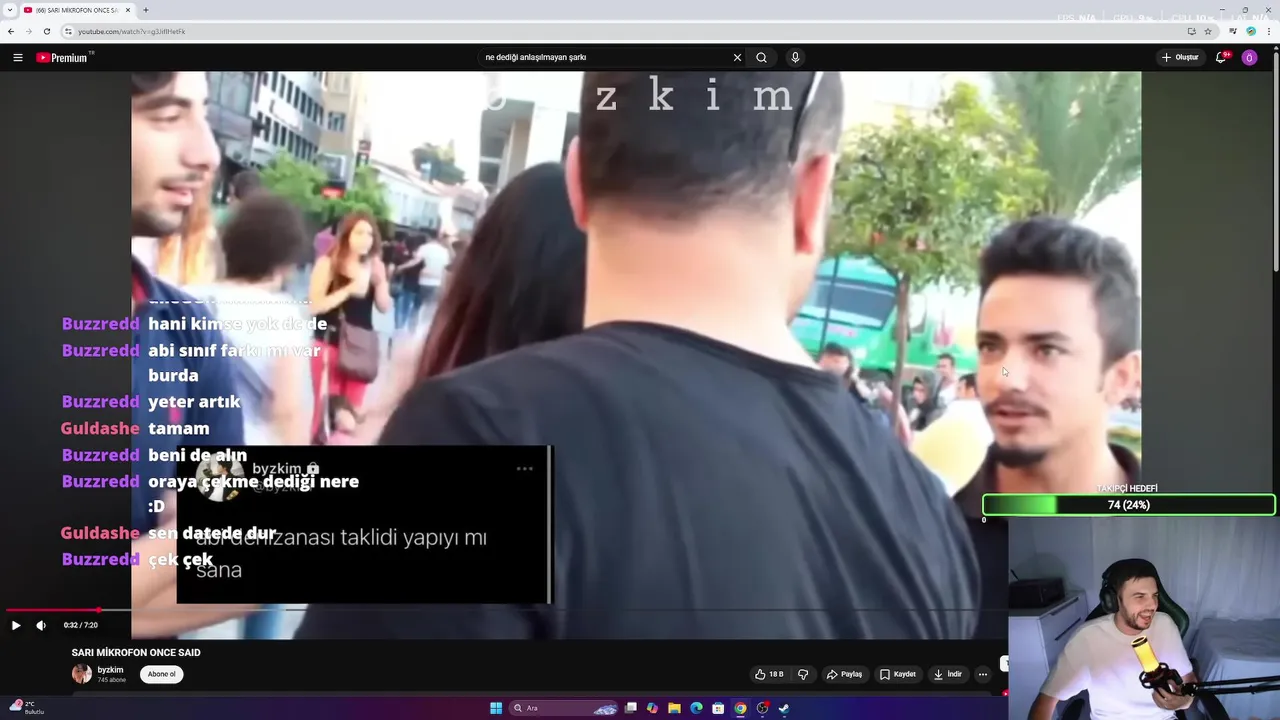Open the account avatar menu
The height and width of the screenshot is (720, 1280).
tap(1249, 58)
